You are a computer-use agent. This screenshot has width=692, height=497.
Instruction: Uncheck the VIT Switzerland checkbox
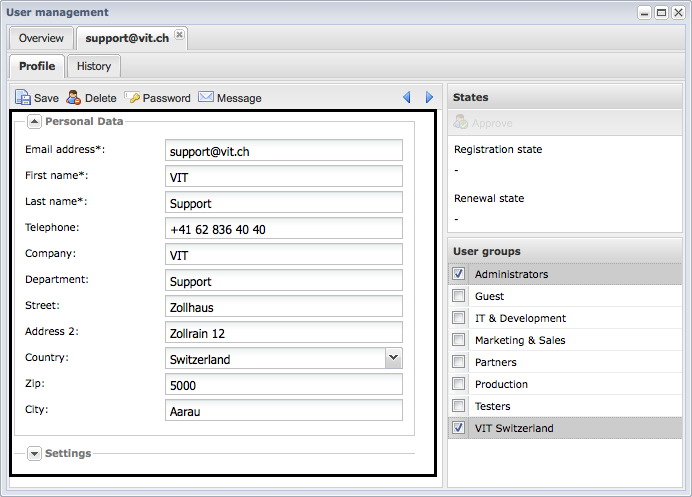(459, 428)
